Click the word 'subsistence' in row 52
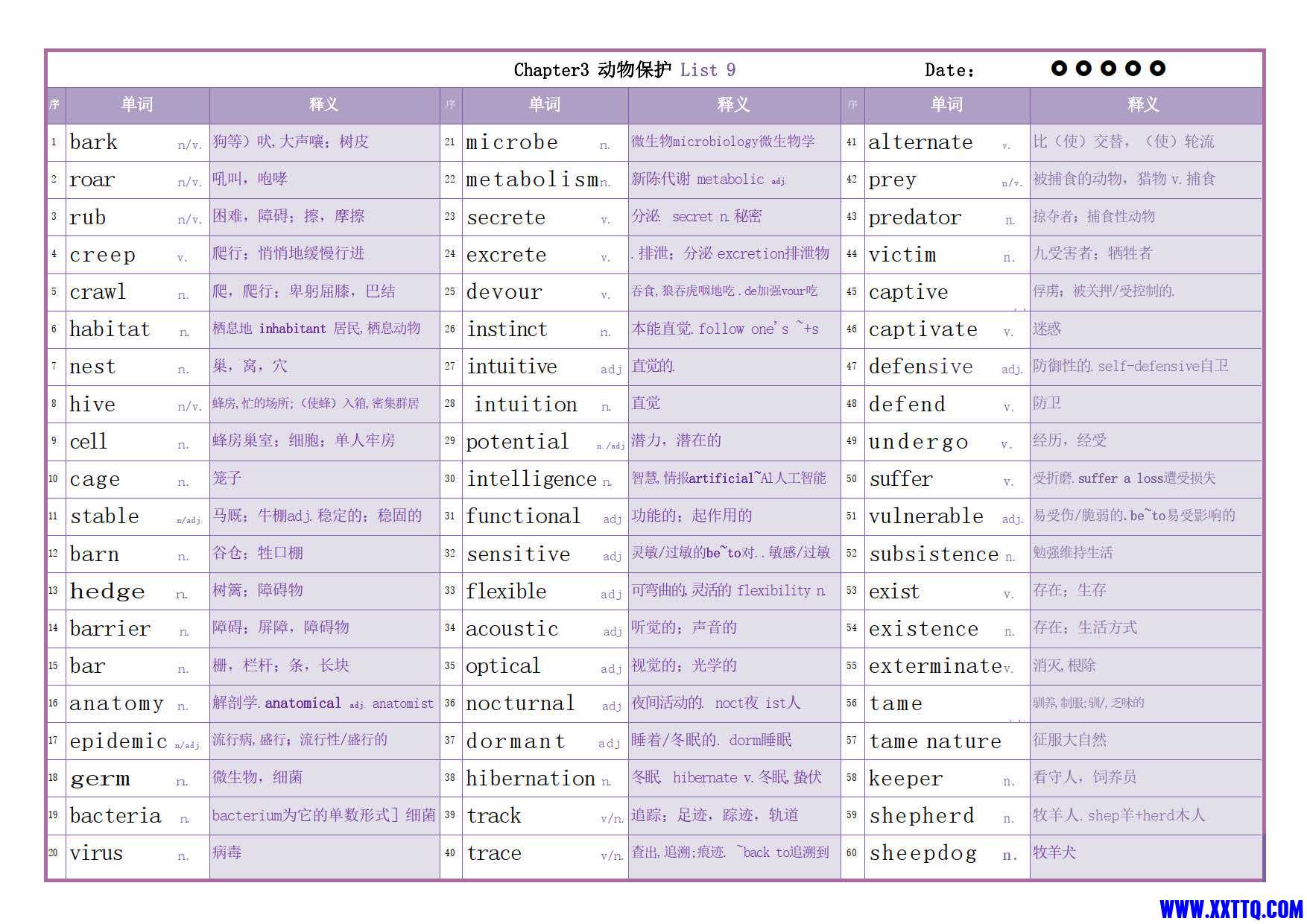This screenshot has height=924, width=1307. coord(934,554)
